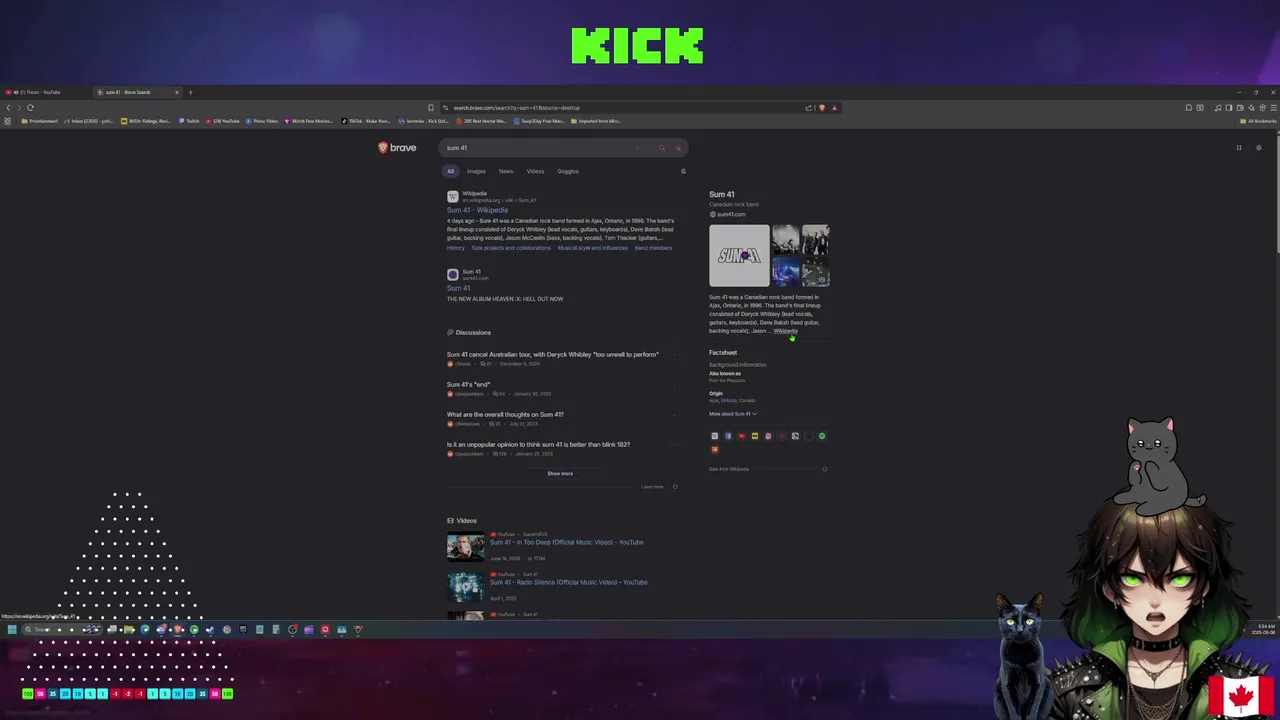Click the YouTube icon in Sum 41 panel
The width and height of the screenshot is (1280, 720).
(741, 436)
